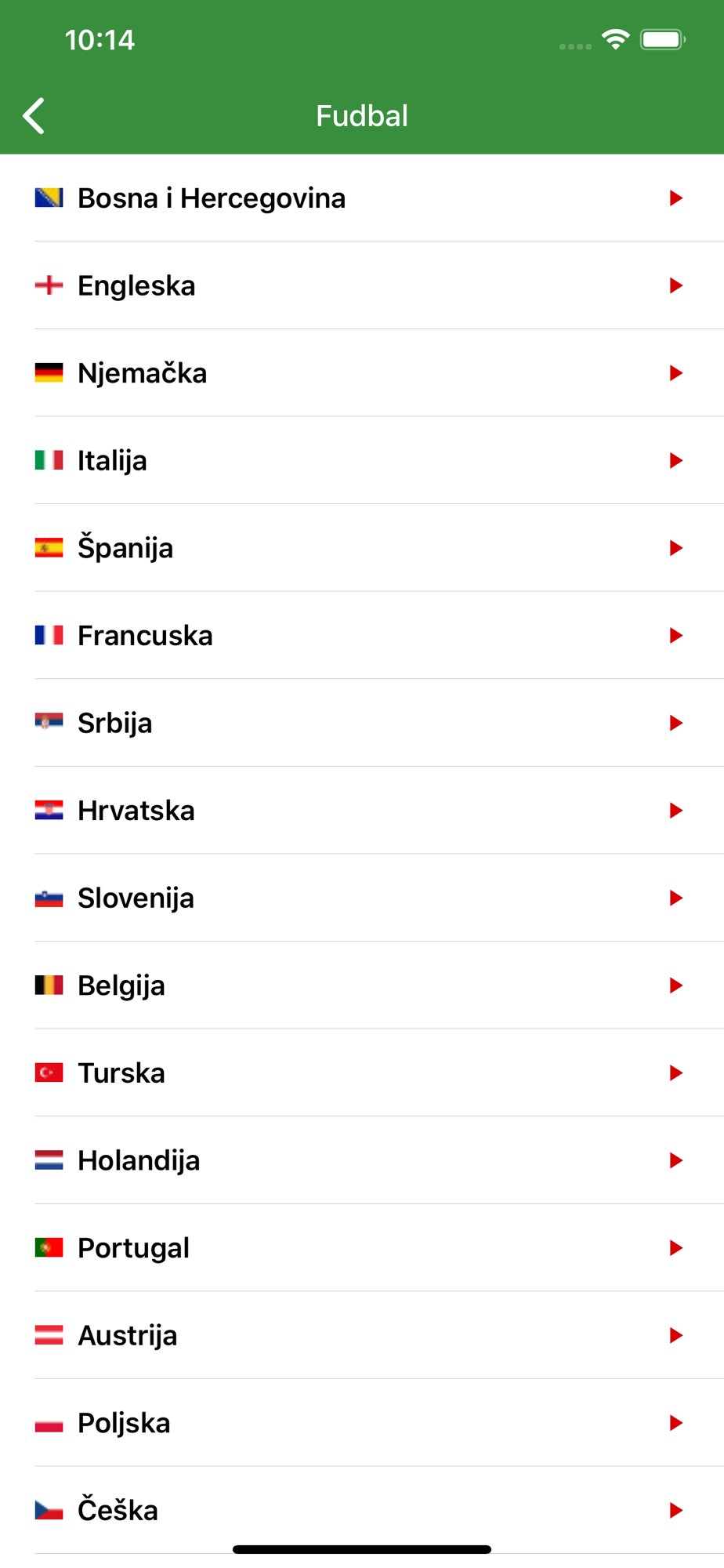The image size is (724, 1568).
Task: Tap the England flag icon
Action: pos(49,285)
